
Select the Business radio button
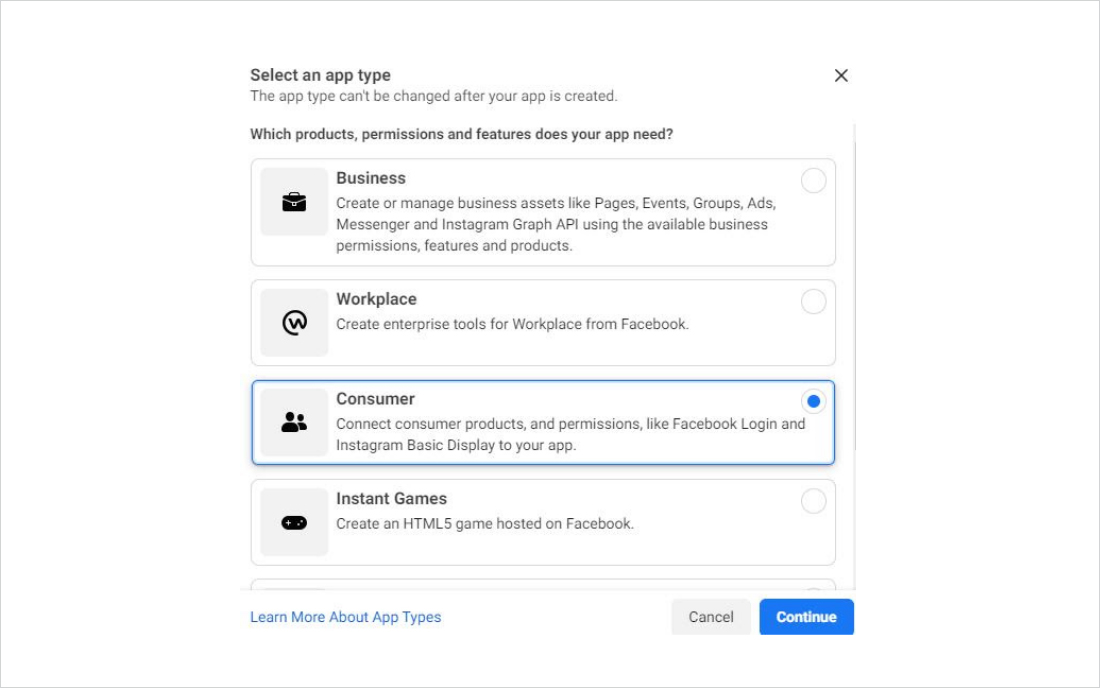tap(813, 181)
